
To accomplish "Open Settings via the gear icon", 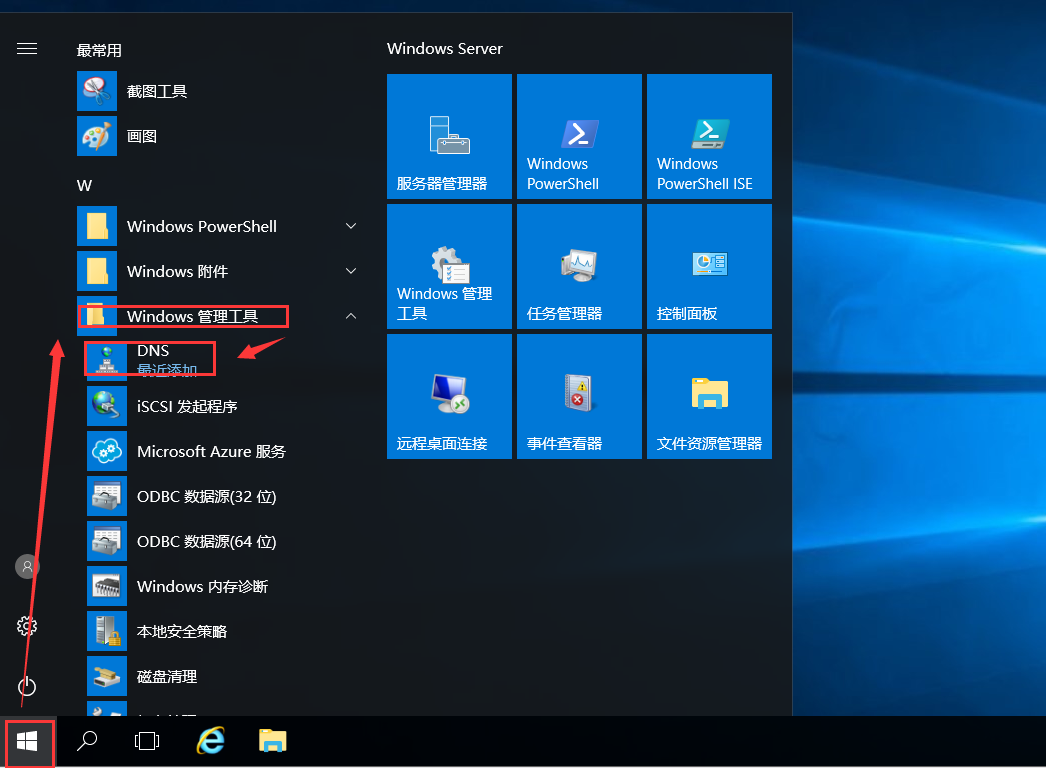I will tap(27, 626).
